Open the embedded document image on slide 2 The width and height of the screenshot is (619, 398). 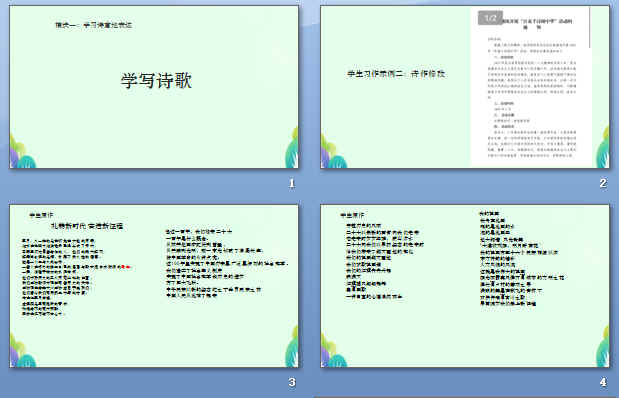tap(531, 87)
